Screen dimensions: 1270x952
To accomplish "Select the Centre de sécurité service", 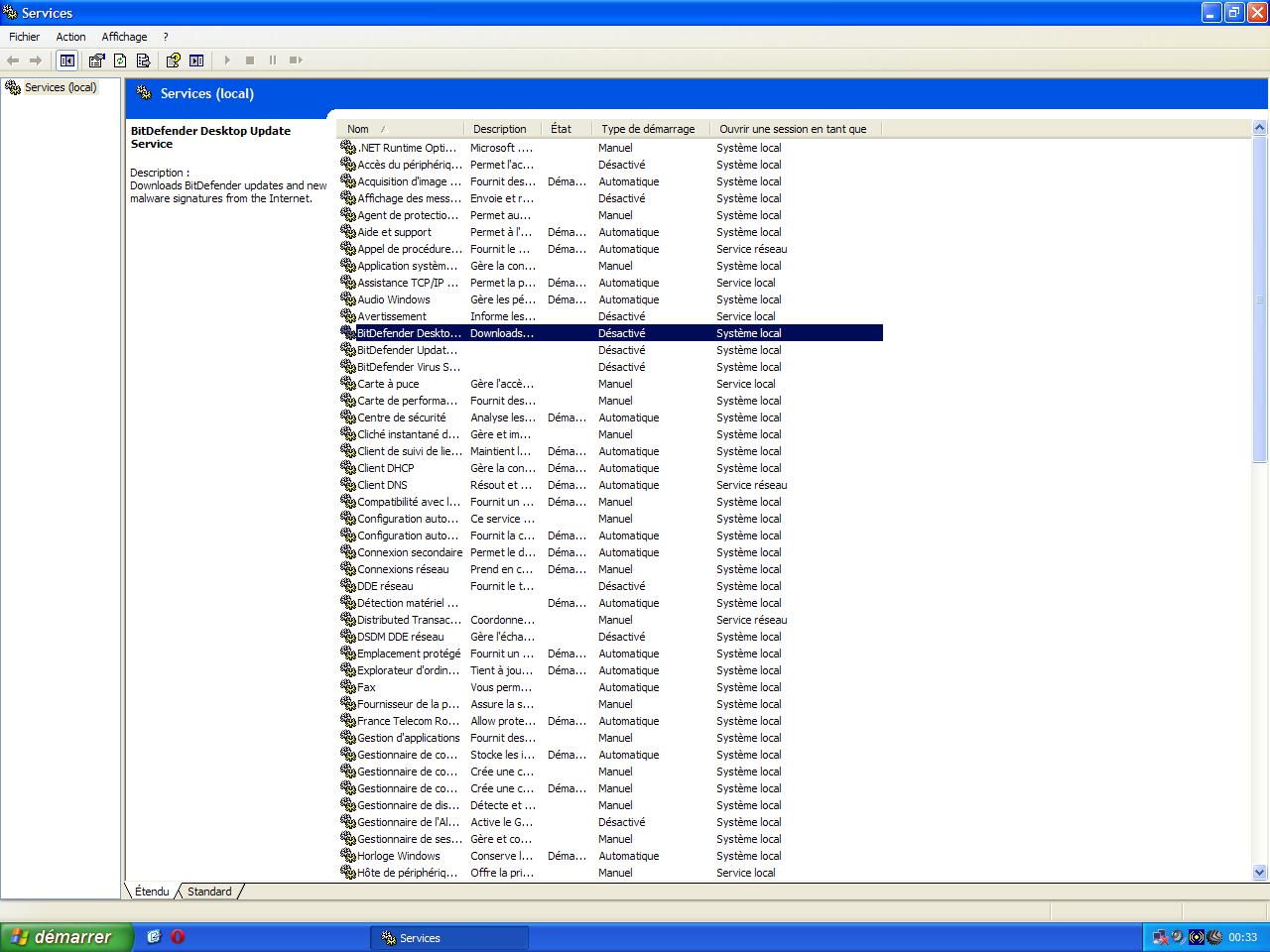I will point(610,417).
